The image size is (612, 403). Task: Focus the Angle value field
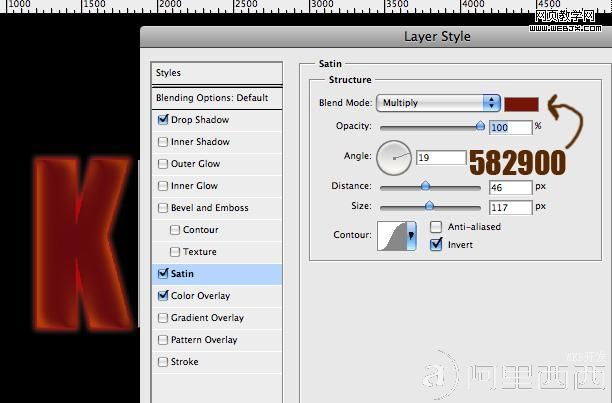[x=441, y=158]
